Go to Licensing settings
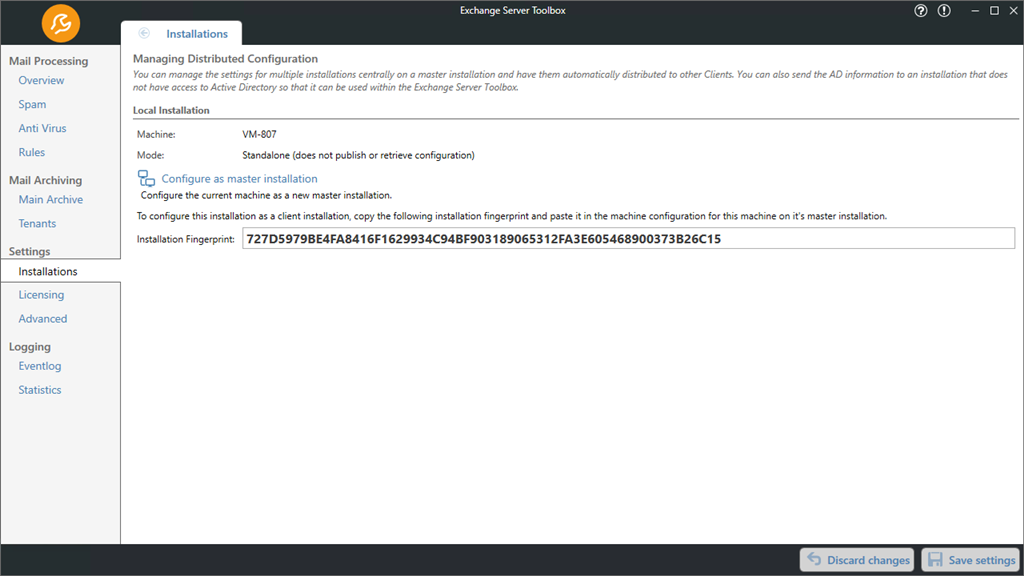Screen dimensions: 1024x576 pyautogui.click(x=41, y=295)
